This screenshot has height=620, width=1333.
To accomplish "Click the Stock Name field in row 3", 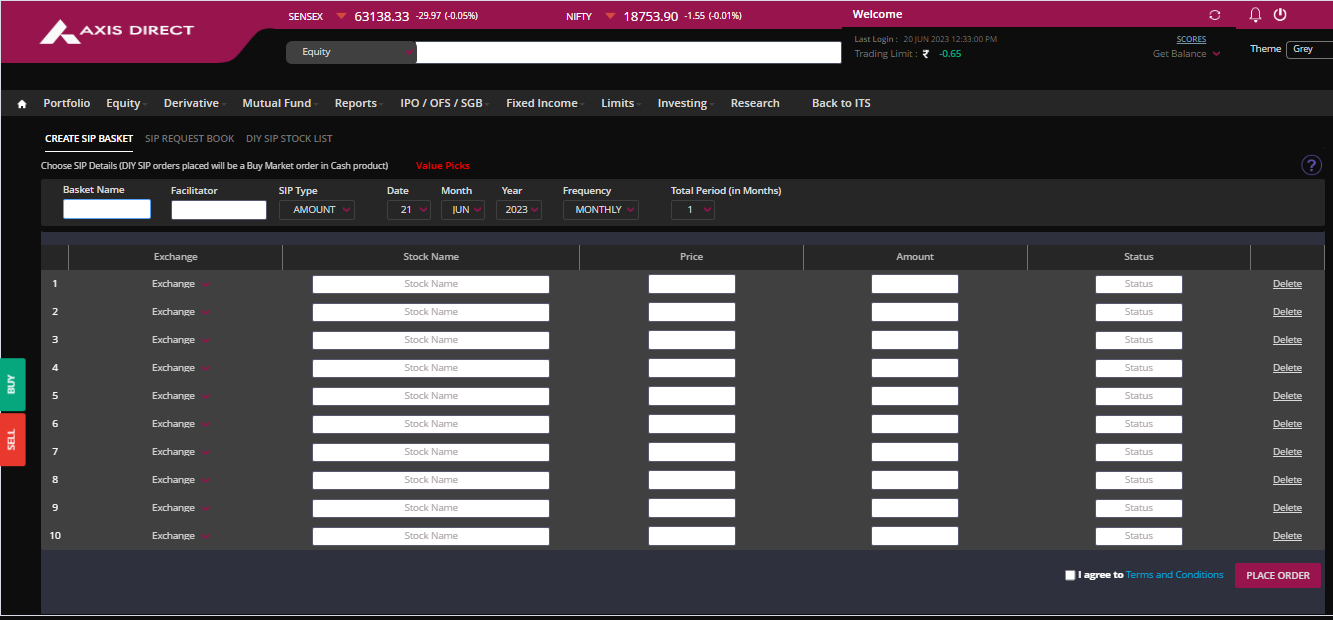I will (430, 340).
